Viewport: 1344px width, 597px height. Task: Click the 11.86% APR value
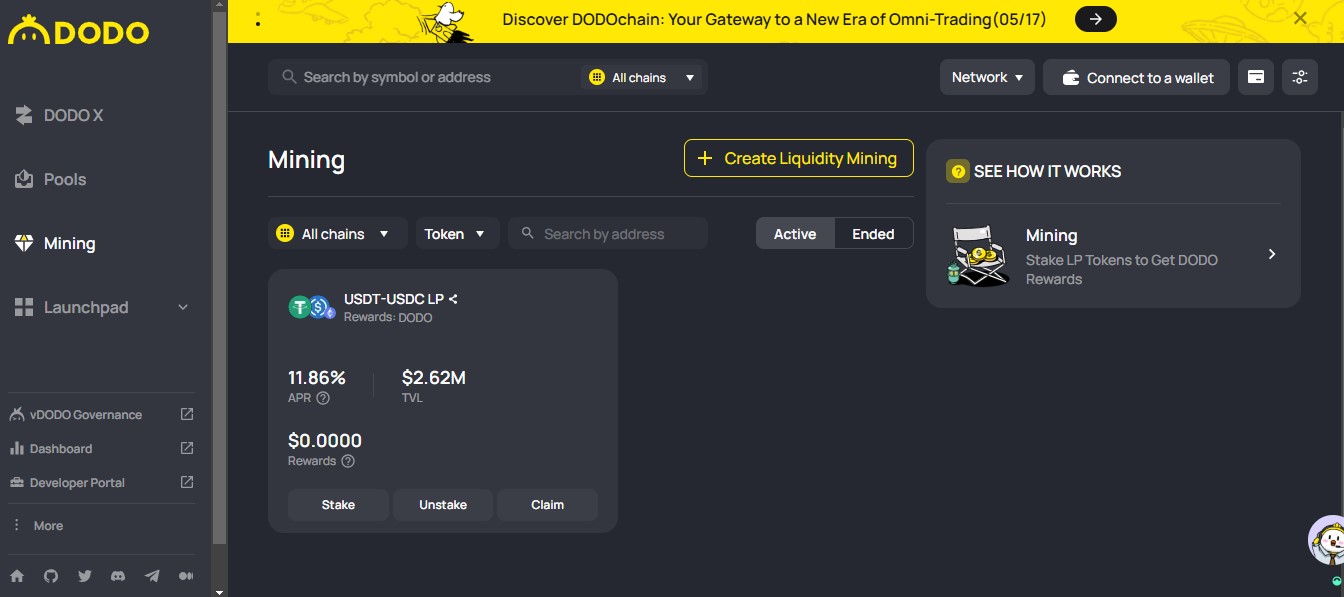(317, 377)
